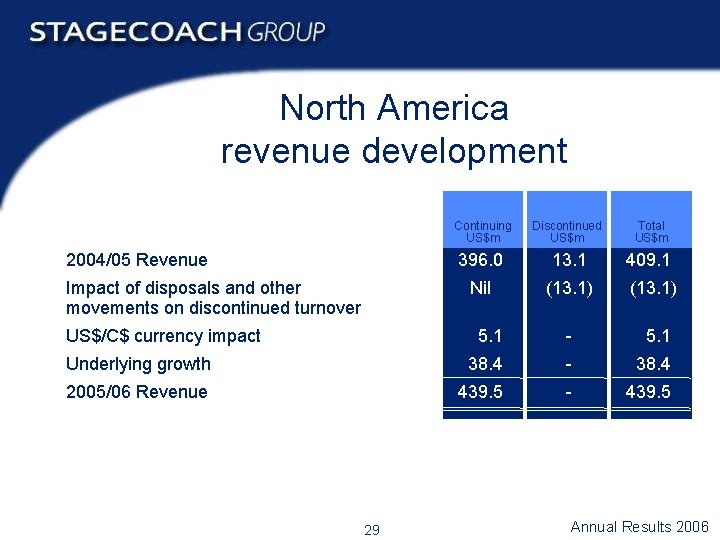Image resolution: width=720 pixels, height=540 pixels.
Task: Click (13.1) in the Discontinued column
Action: point(569,288)
